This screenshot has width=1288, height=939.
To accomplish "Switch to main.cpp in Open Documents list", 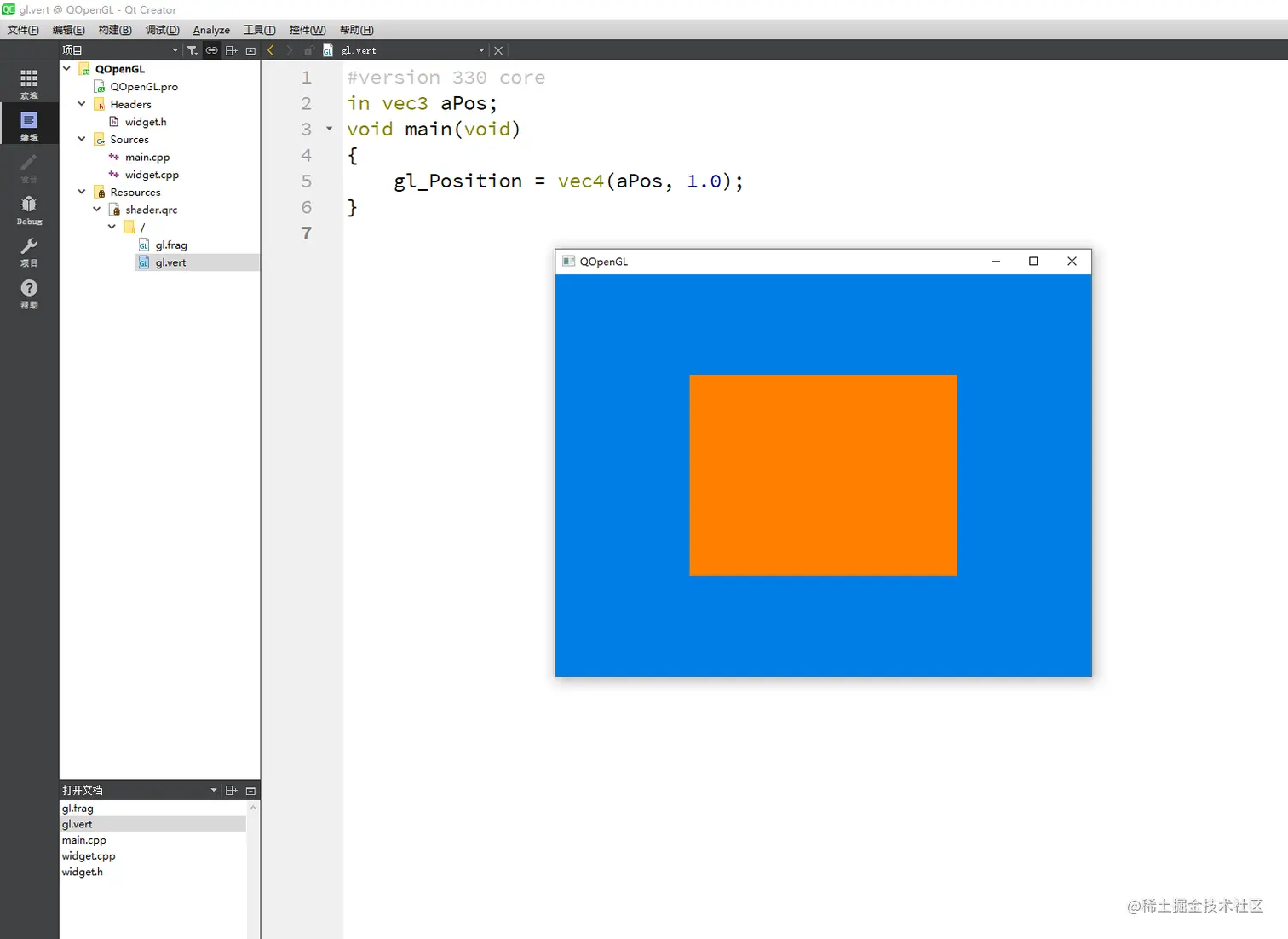I will tap(83, 840).
